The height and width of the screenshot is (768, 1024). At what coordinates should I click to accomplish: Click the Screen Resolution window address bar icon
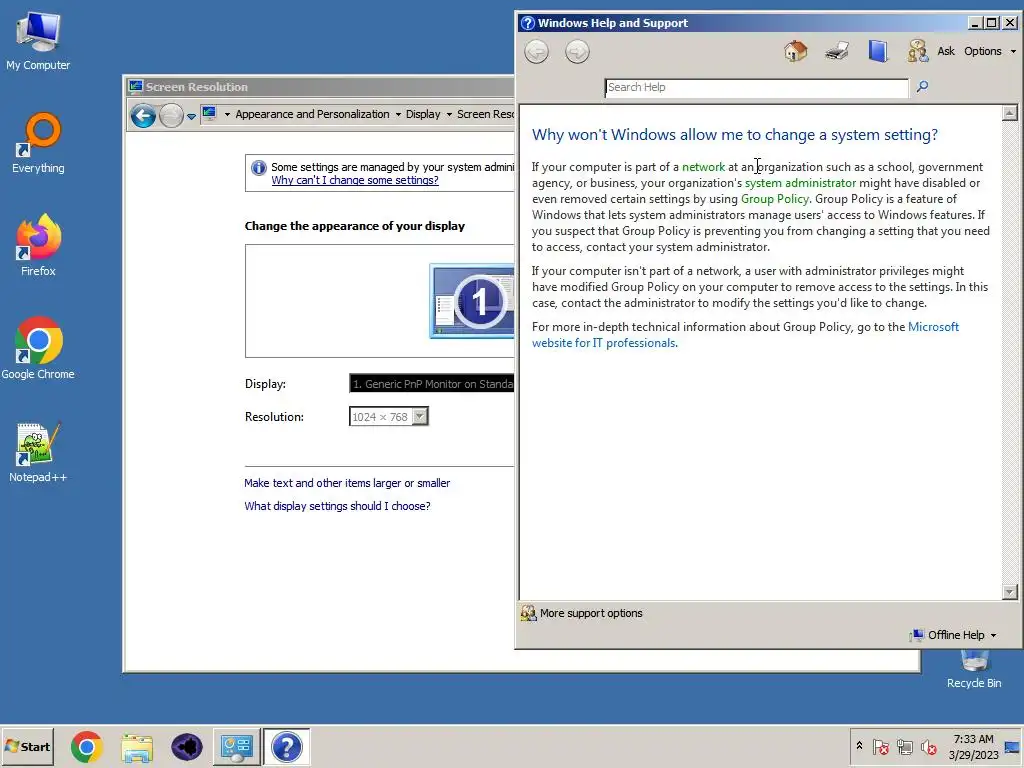[x=209, y=114]
